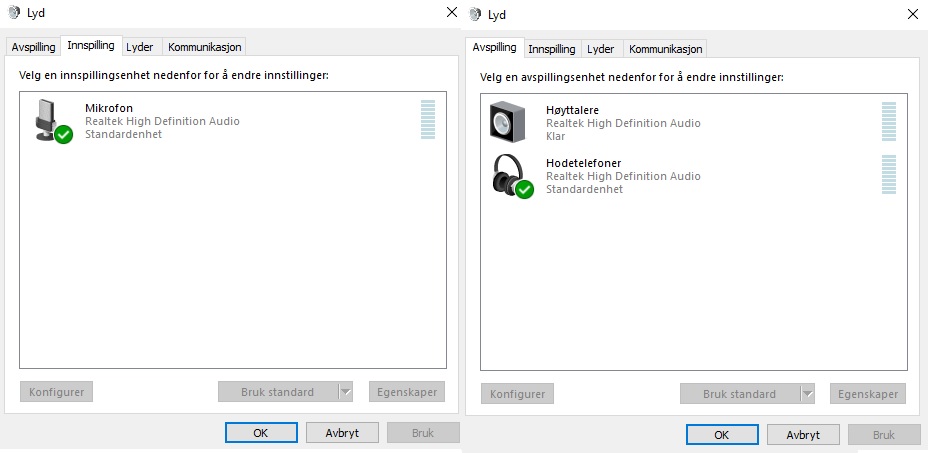Click Avbryt in left window
The width and height of the screenshot is (930, 453).
pos(342,433)
